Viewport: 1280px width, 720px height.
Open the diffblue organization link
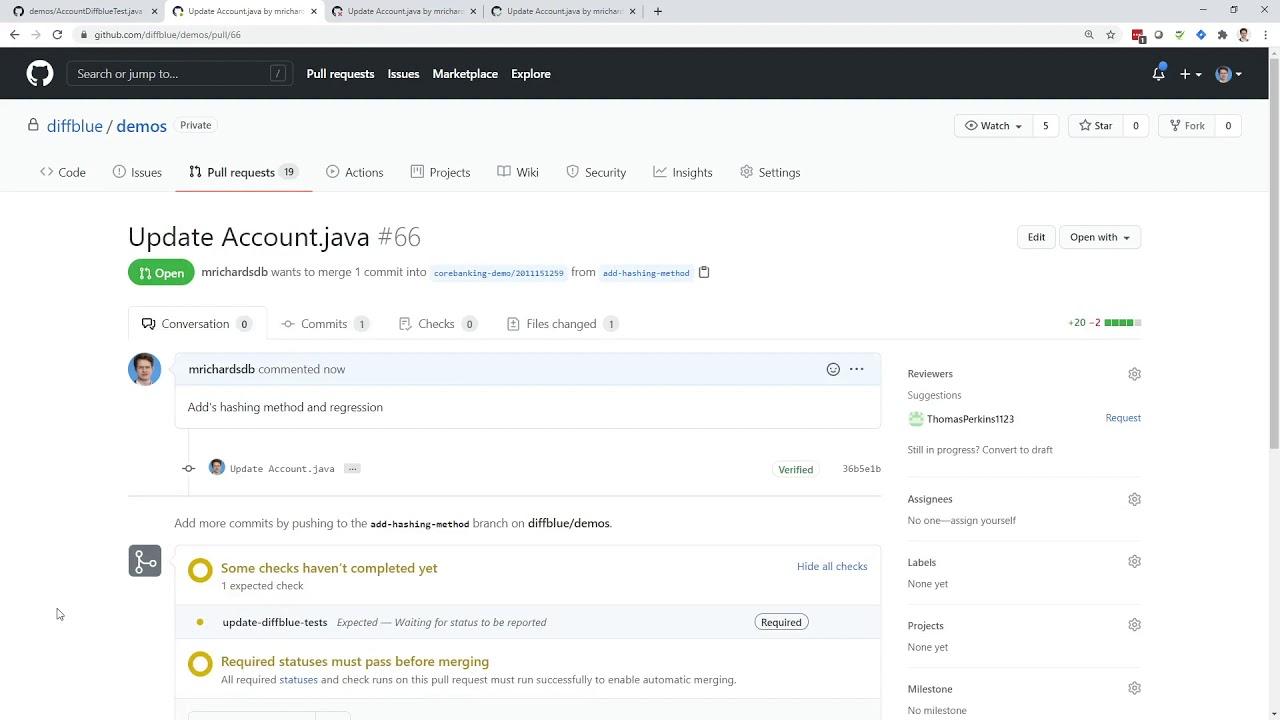pos(75,126)
